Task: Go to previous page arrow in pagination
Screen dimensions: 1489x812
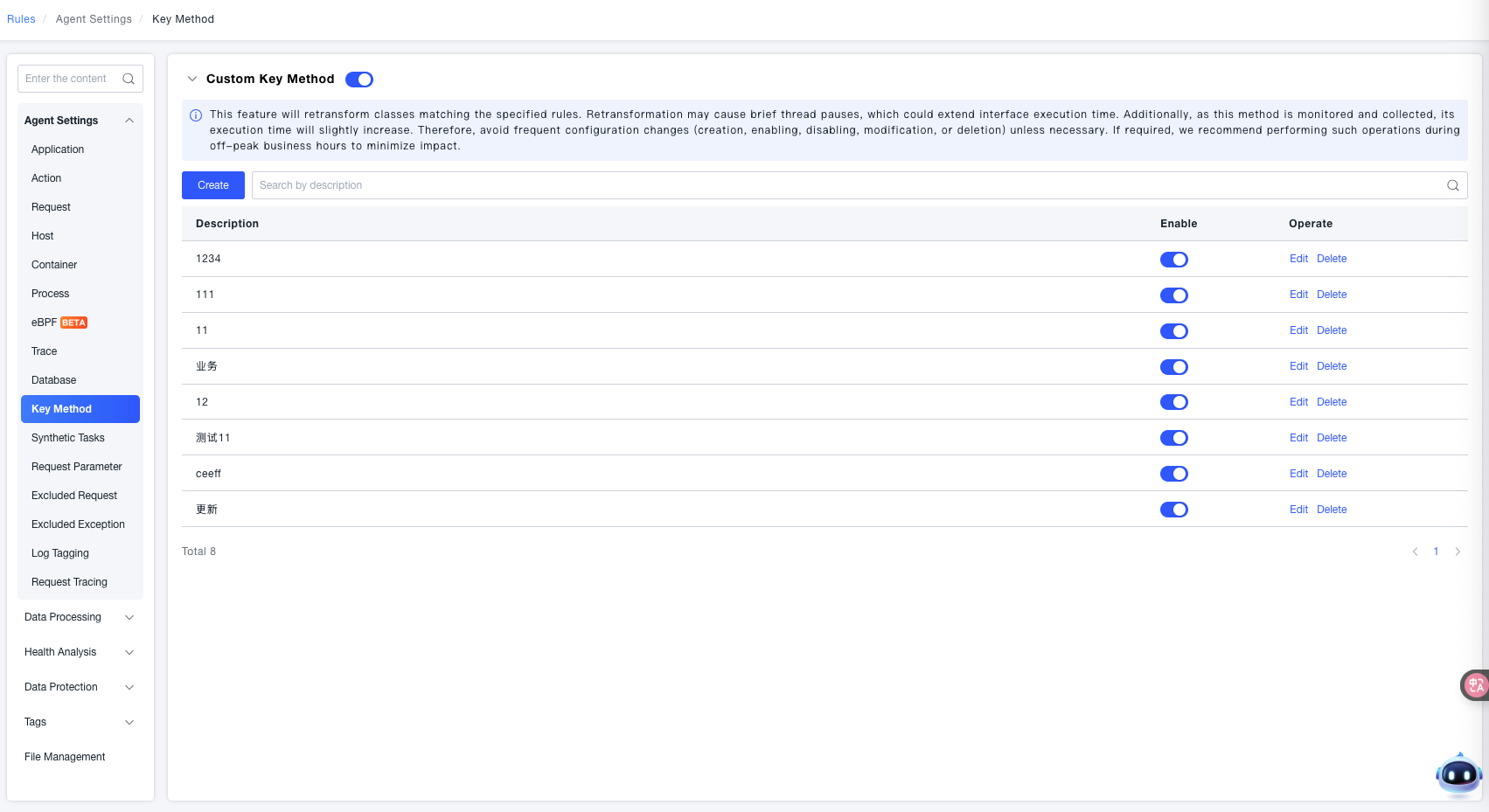Action: (x=1415, y=552)
